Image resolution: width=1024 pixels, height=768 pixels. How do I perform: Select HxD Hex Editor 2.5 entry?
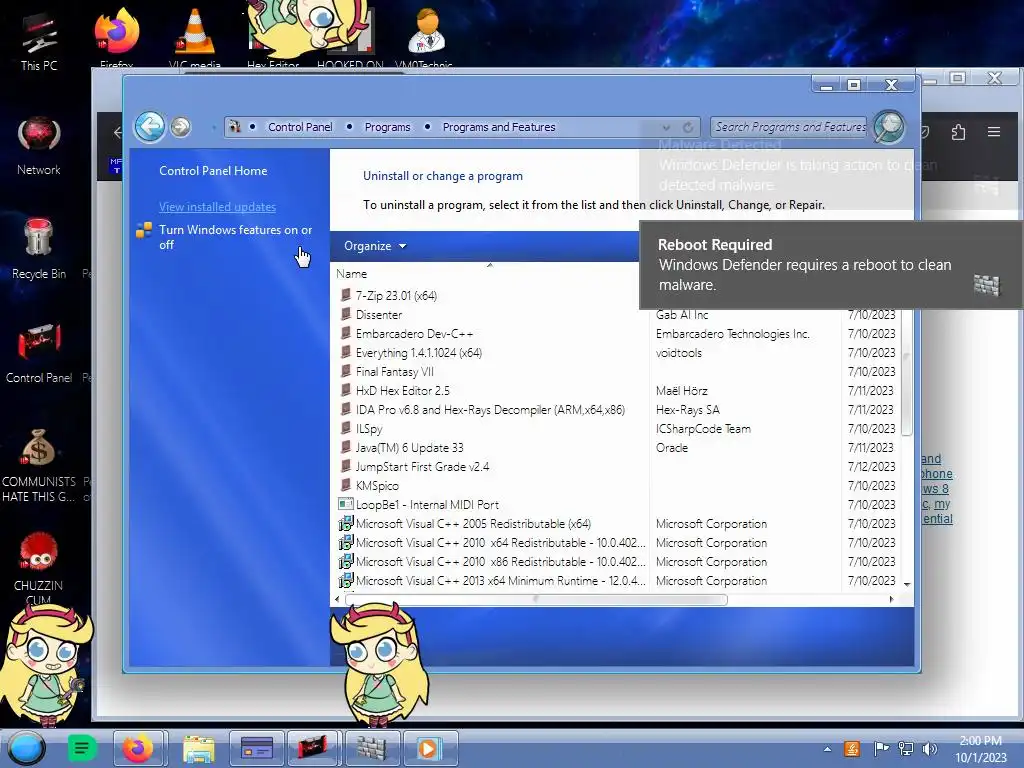pos(402,391)
